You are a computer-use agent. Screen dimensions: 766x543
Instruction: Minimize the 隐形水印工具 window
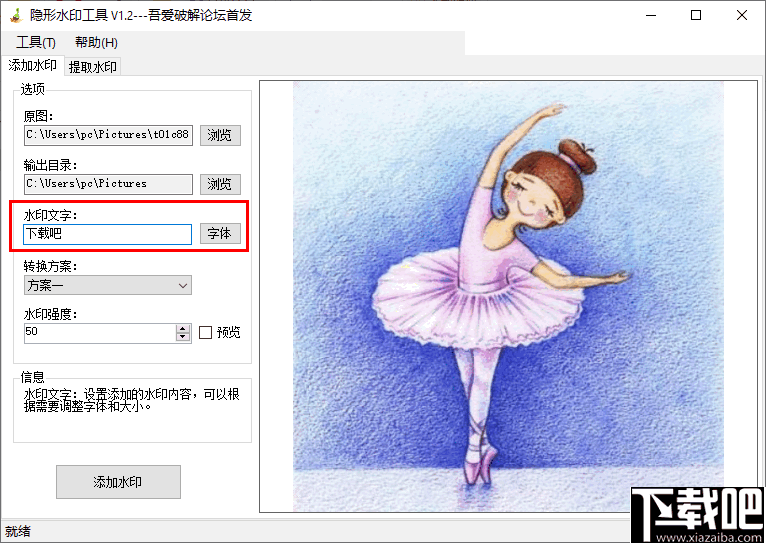tap(651, 15)
